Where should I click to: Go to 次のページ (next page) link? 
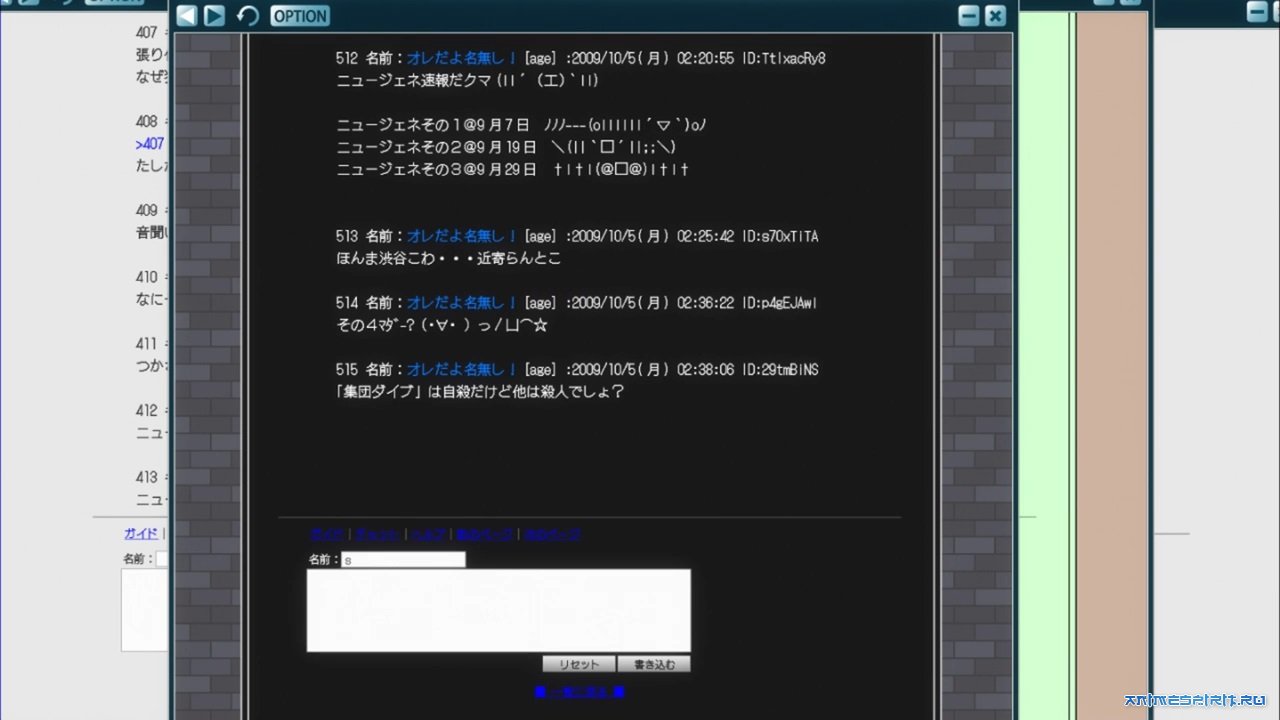(552, 535)
